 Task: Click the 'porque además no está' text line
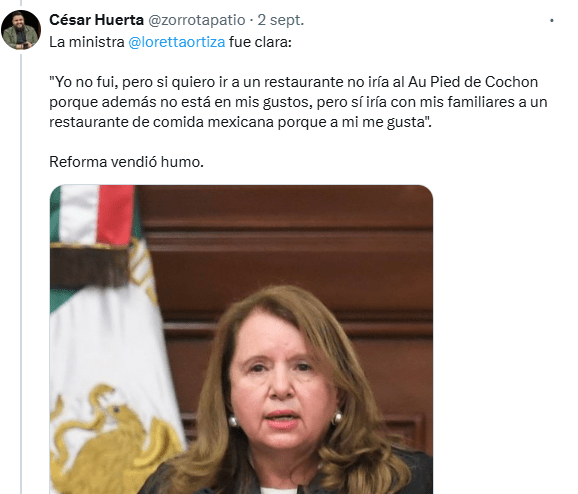(x=298, y=102)
